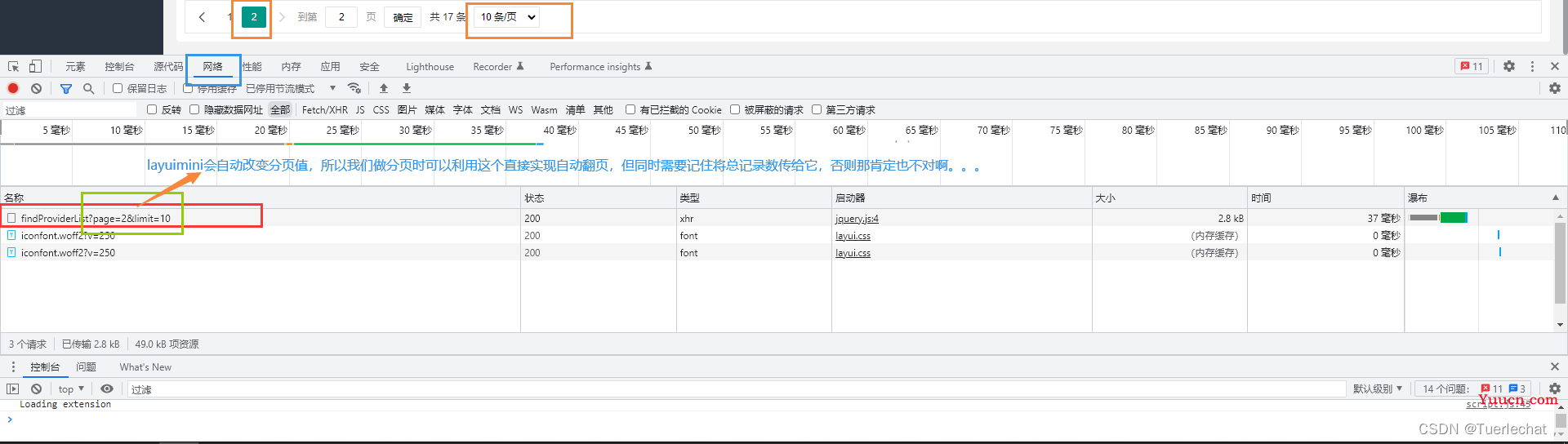1568x444 pixels.
Task: Toggle the device toolbar icon
Action: coord(35,66)
